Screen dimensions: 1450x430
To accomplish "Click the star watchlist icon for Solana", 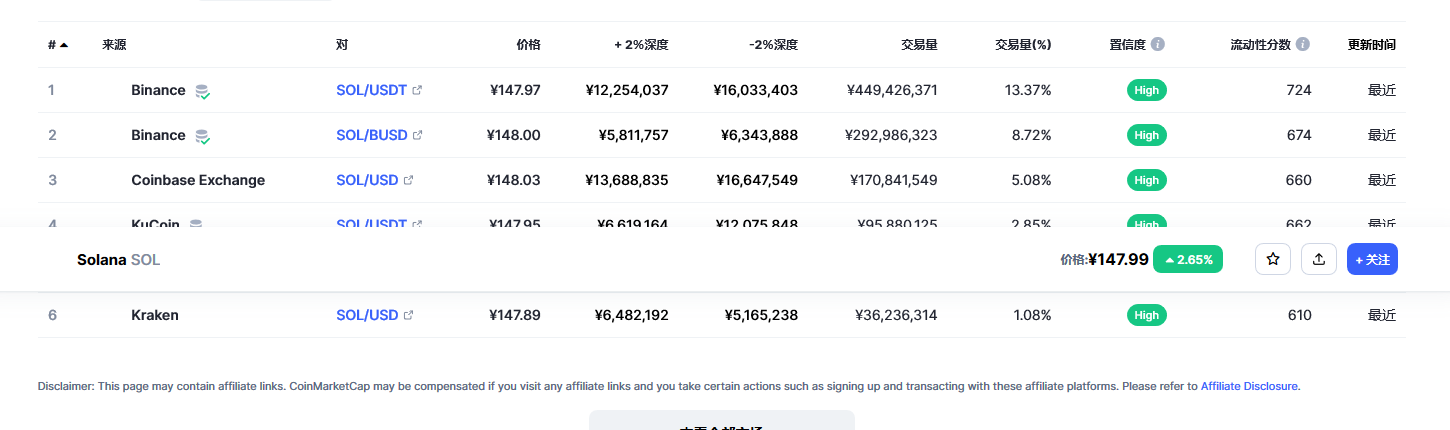I will pos(1273,259).
